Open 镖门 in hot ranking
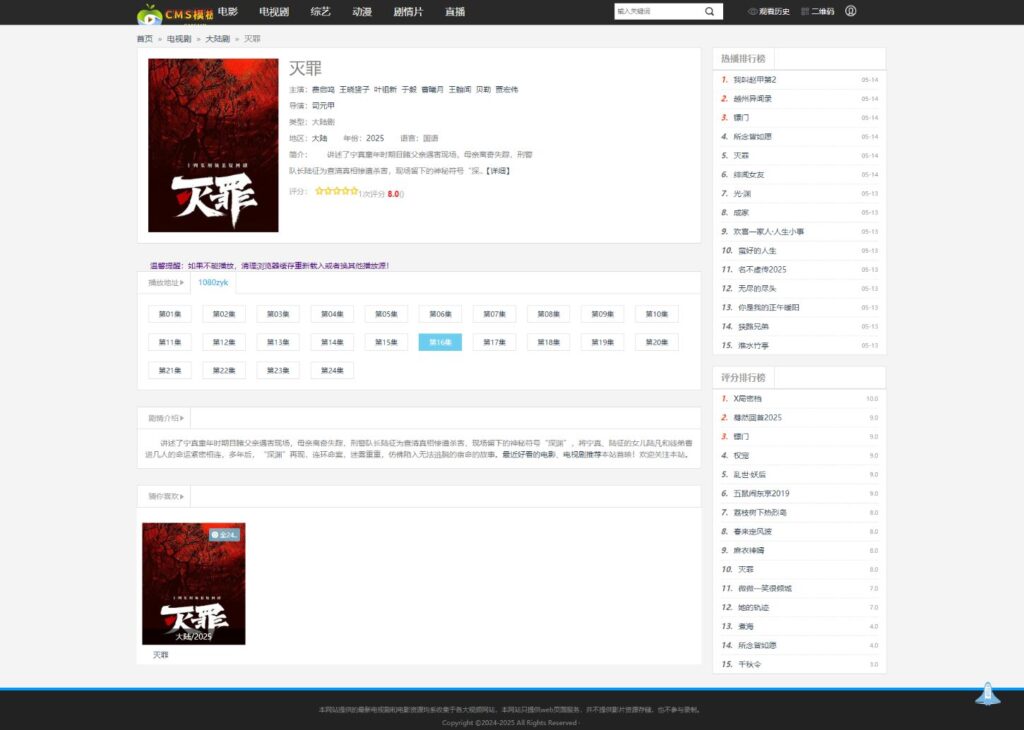This screenshot has height=730, width=1024. [x=741, y=118]
